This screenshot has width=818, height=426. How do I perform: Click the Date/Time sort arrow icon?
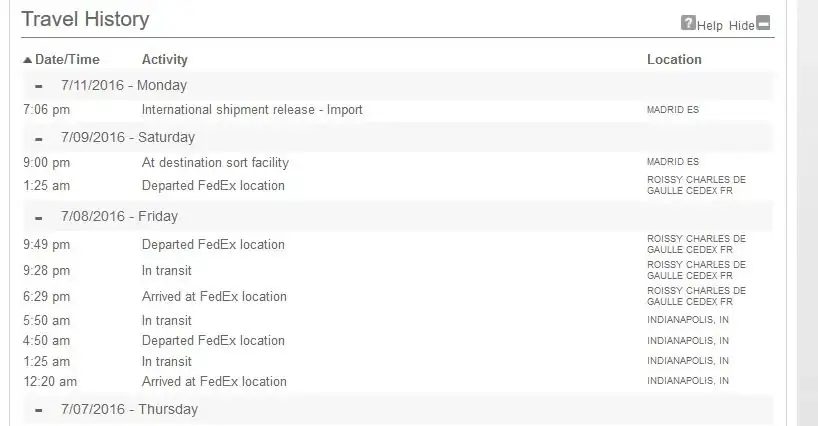pyautogui.click(x=28, y=60)
